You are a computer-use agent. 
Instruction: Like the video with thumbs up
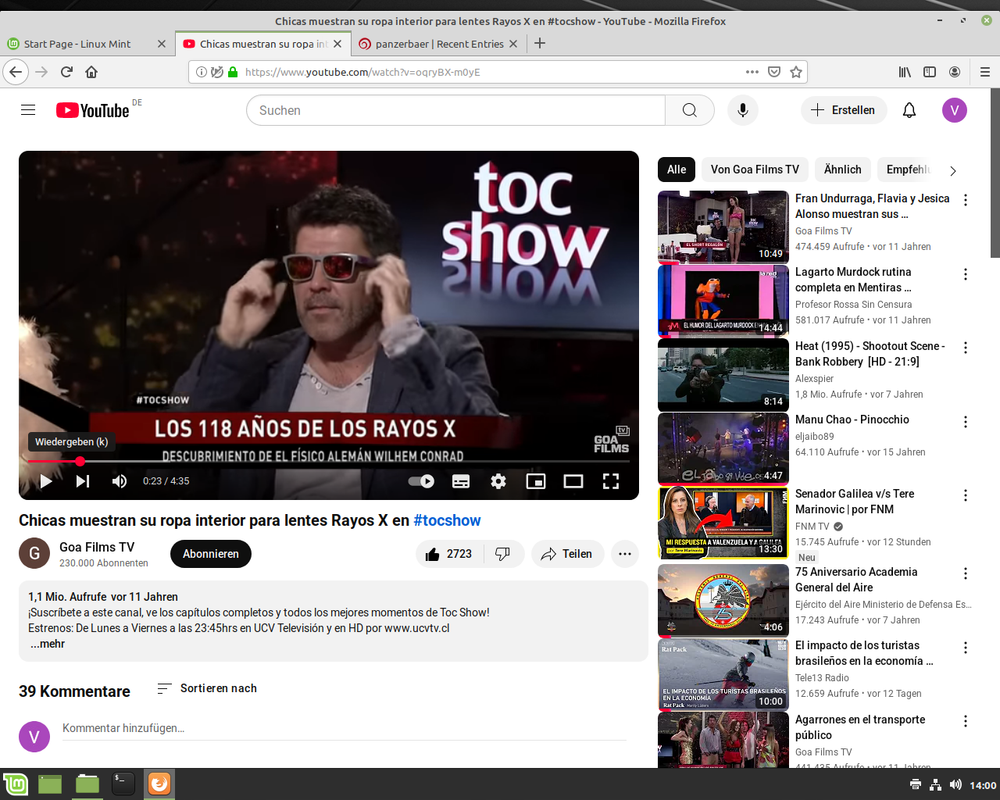pos(450,554)
